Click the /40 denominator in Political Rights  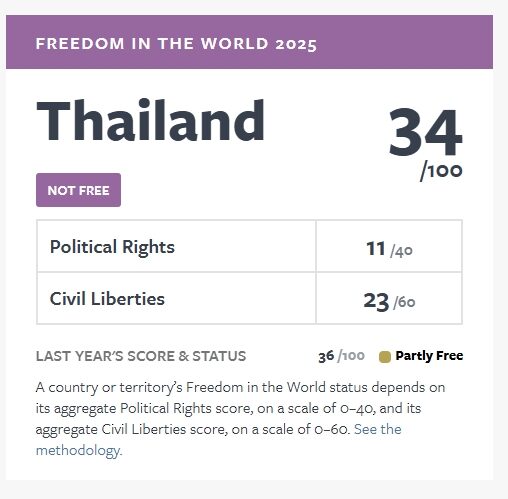(401, 251)
